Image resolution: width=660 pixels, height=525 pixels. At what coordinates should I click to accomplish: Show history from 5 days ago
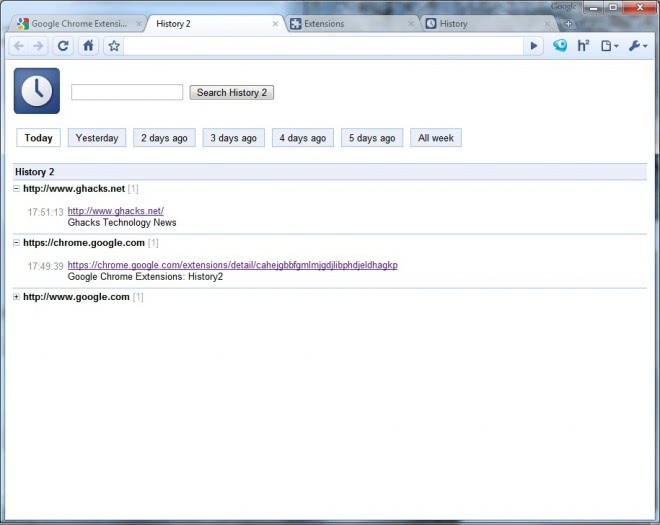[x=372, y=138]
